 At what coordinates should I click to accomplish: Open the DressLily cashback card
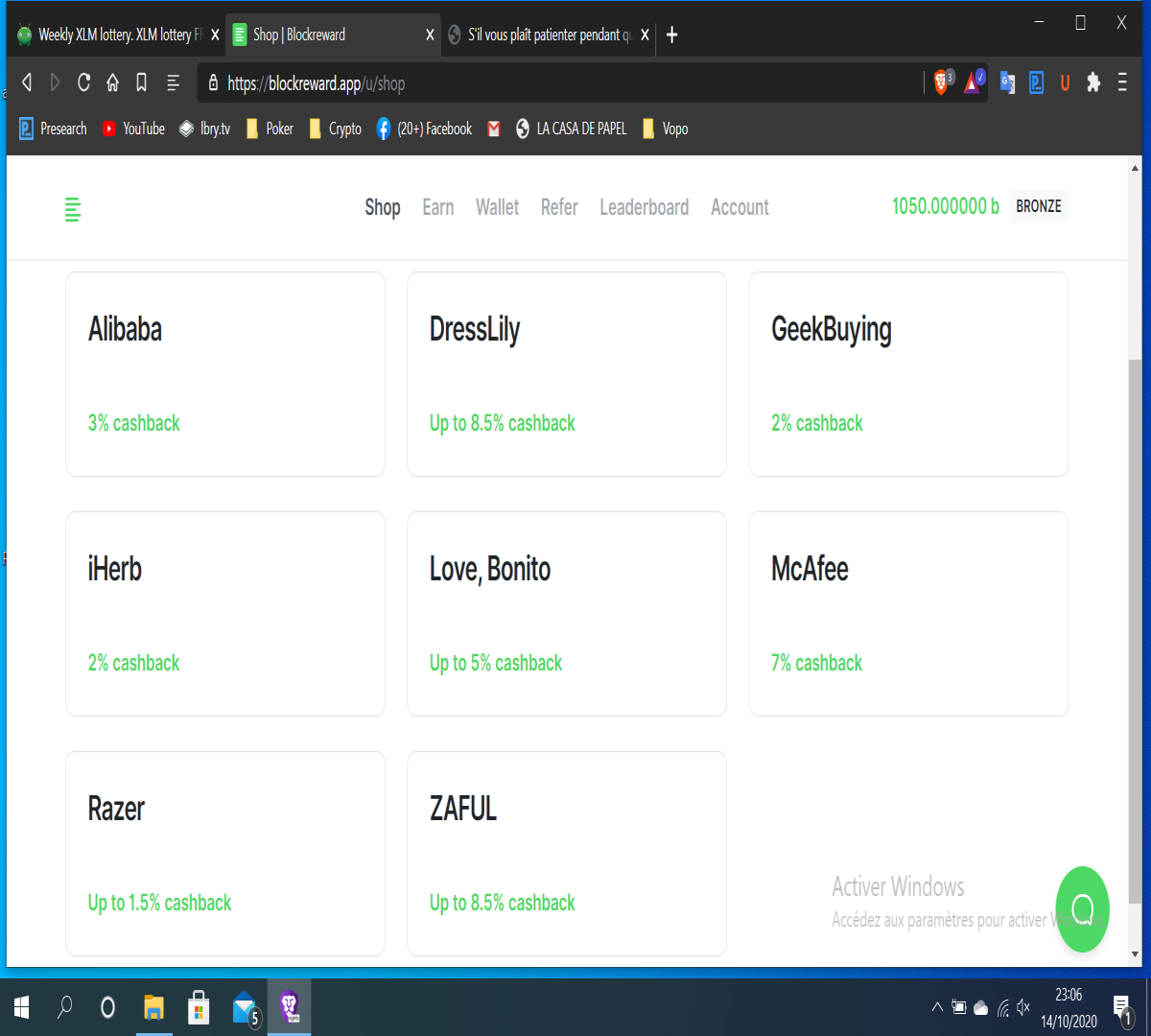[567, 374]
